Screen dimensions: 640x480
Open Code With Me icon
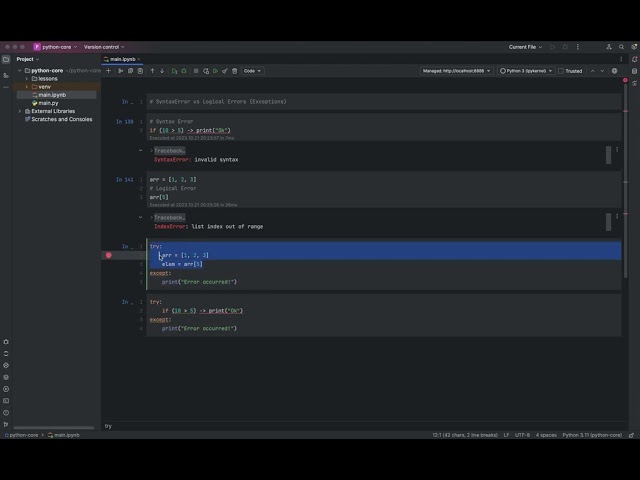609,47
